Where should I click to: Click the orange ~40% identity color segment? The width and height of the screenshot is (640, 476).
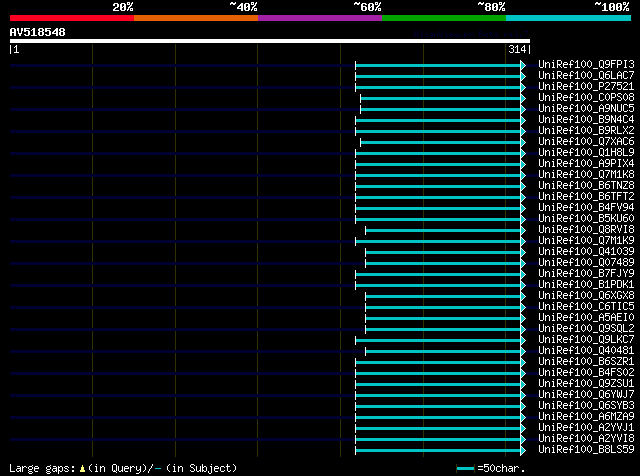196,18
